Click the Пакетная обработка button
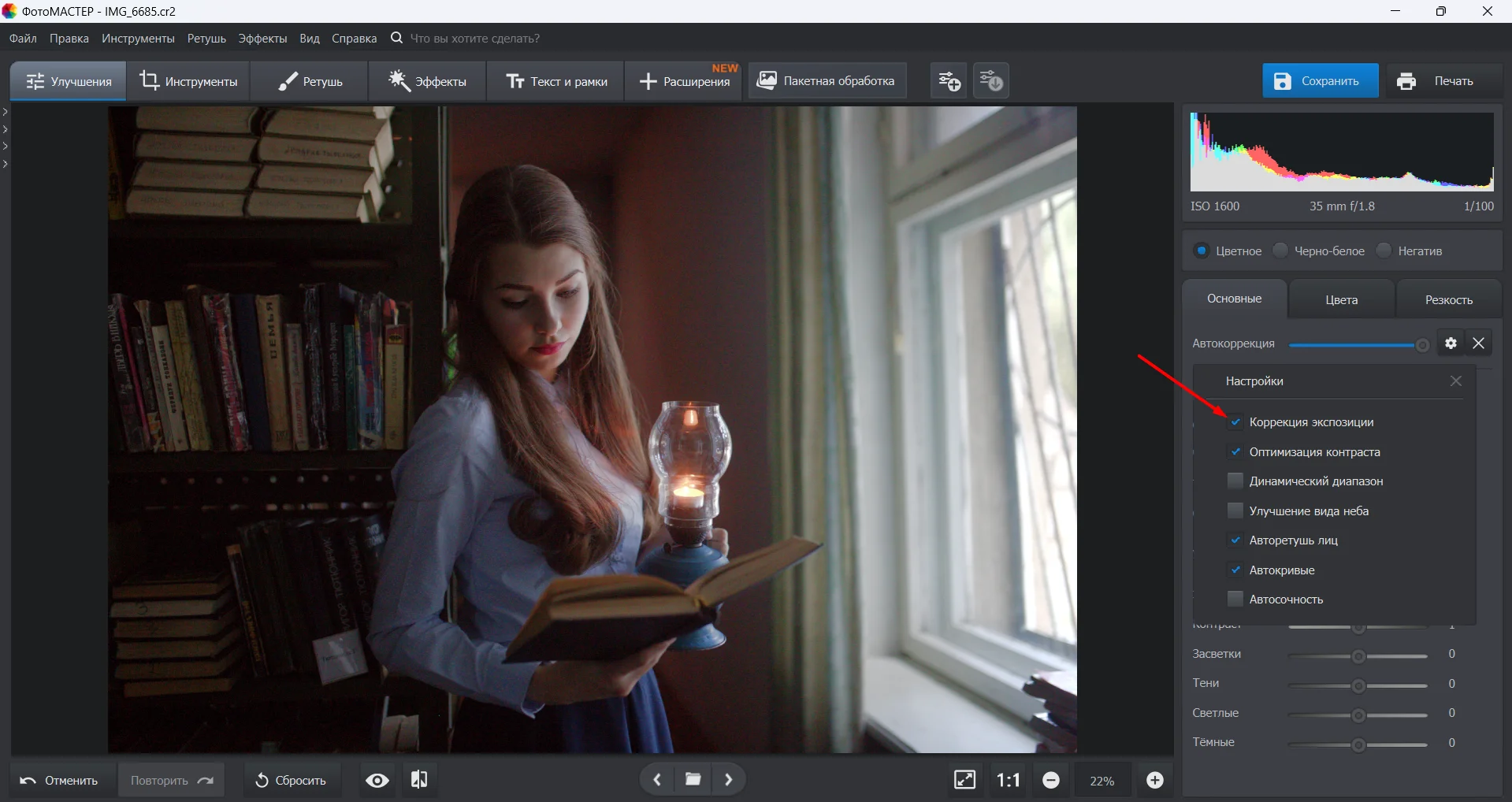Viewport: 1512px width, 802px height. pyautogui.click(x=827, y=80)
